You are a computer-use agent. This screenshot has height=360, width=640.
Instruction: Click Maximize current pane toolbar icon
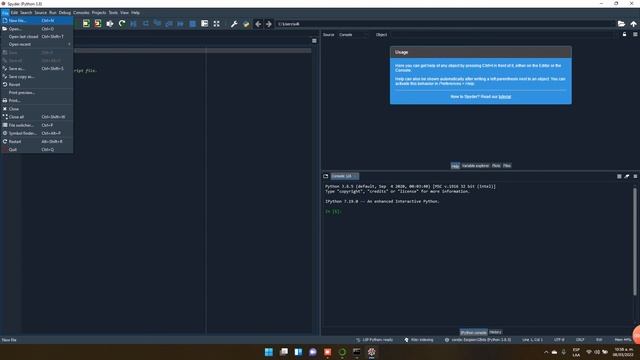tap(204, 24)
